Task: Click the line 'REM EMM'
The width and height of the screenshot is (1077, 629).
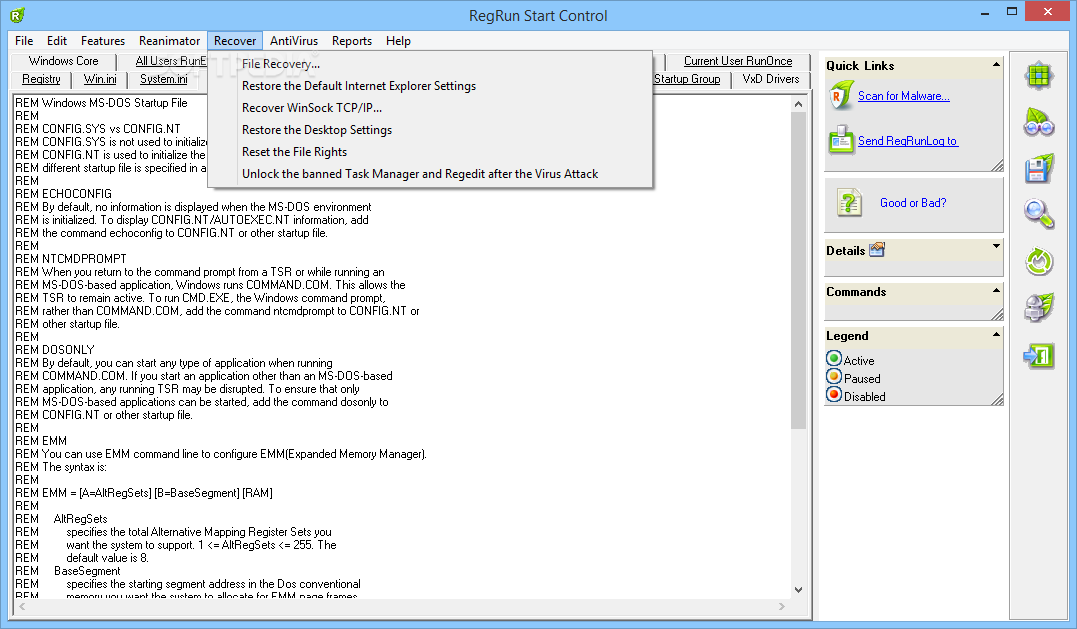Action: pyautogui.click(x=41, y=441)
